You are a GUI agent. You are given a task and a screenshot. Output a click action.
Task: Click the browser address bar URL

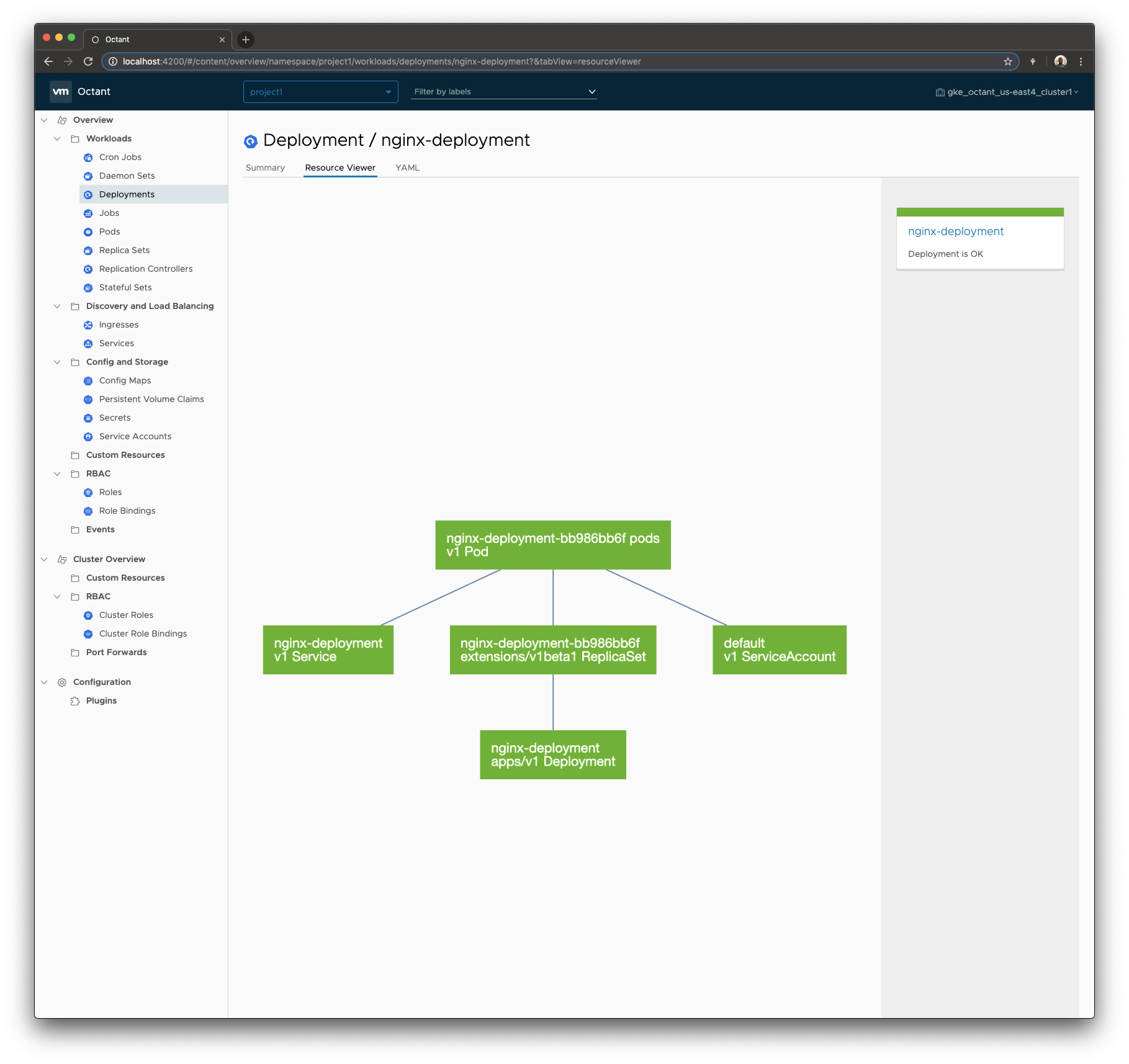(x=381, y=61)
